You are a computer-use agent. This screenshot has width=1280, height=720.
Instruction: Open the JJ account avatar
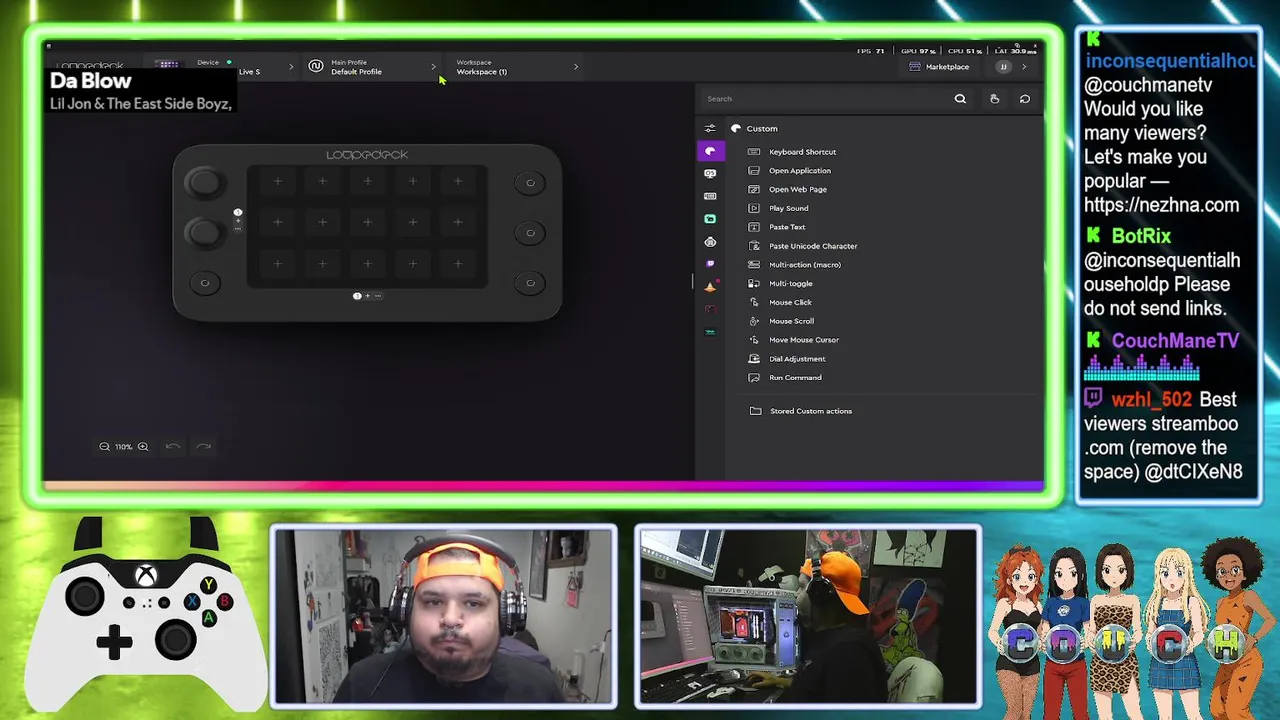(1003, 67)
